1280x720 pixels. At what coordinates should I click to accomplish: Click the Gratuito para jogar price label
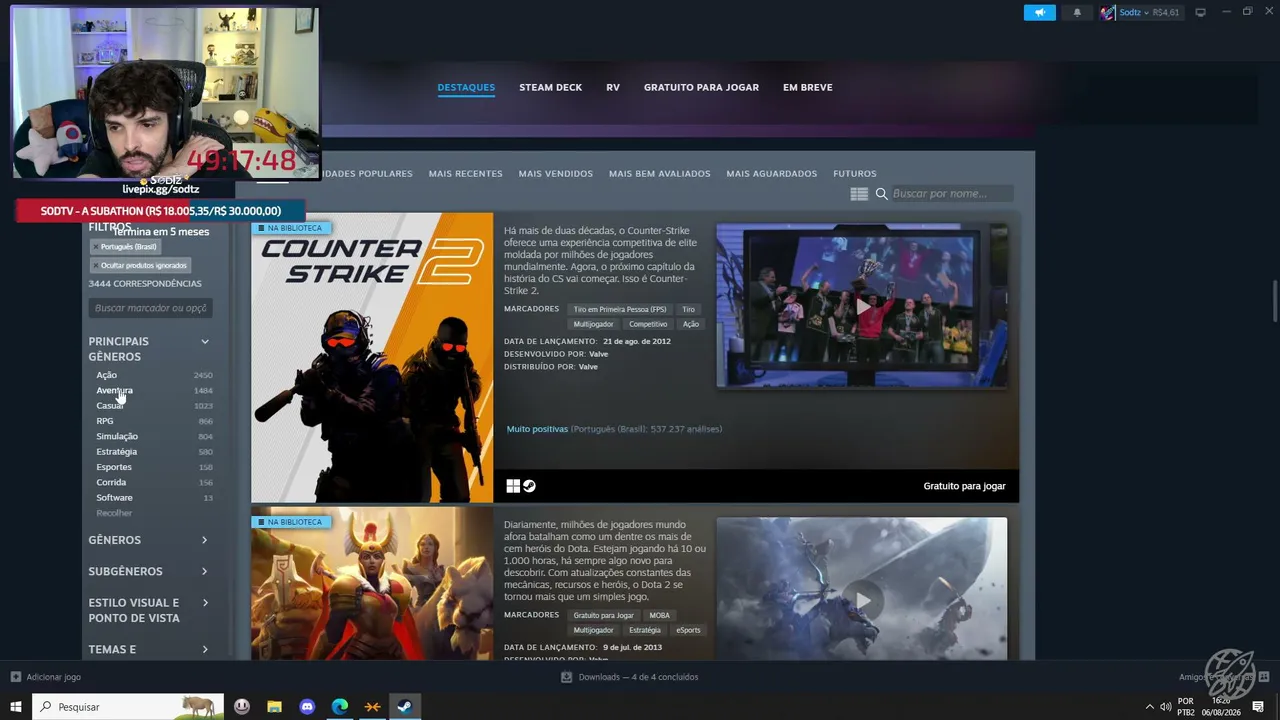point(964,486)
